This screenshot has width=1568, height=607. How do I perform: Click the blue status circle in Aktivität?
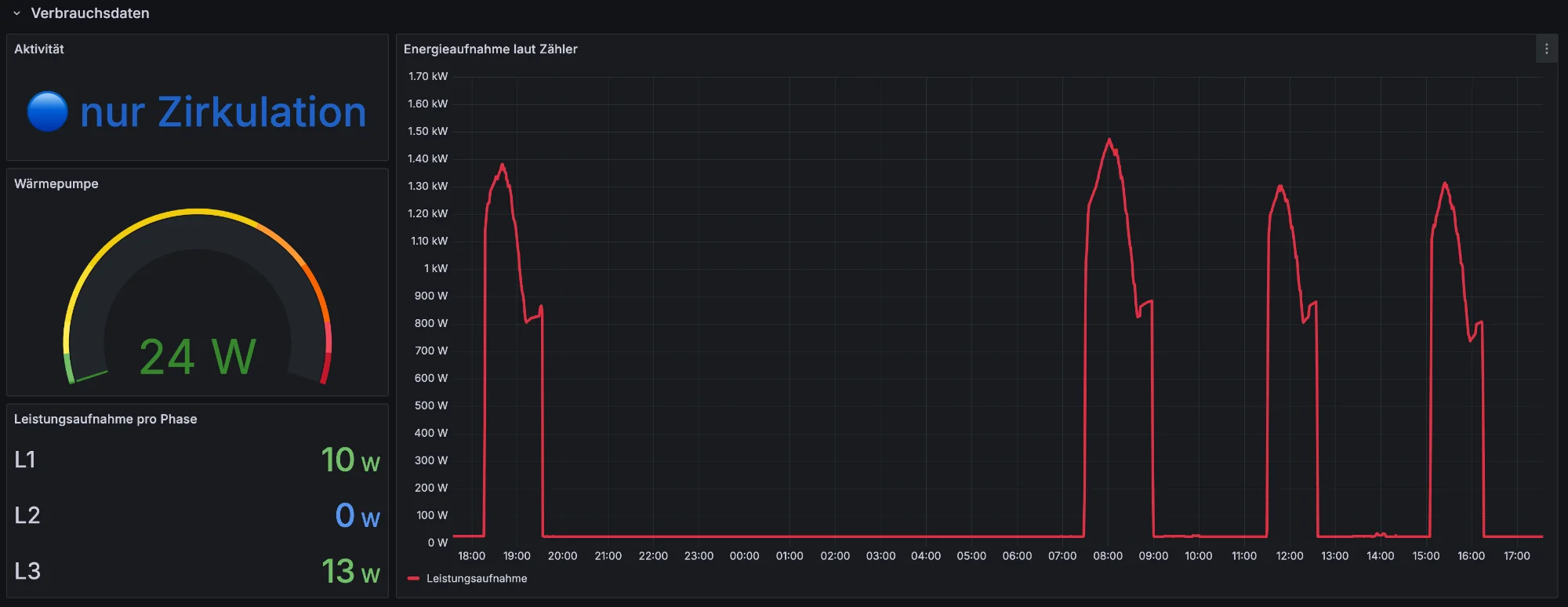(47, 111)
